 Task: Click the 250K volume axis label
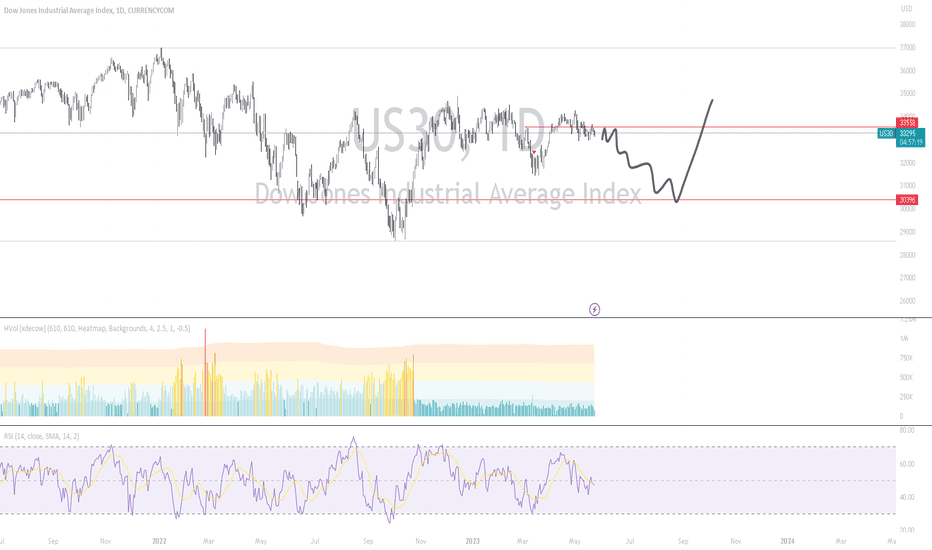[x=906, y=397]
